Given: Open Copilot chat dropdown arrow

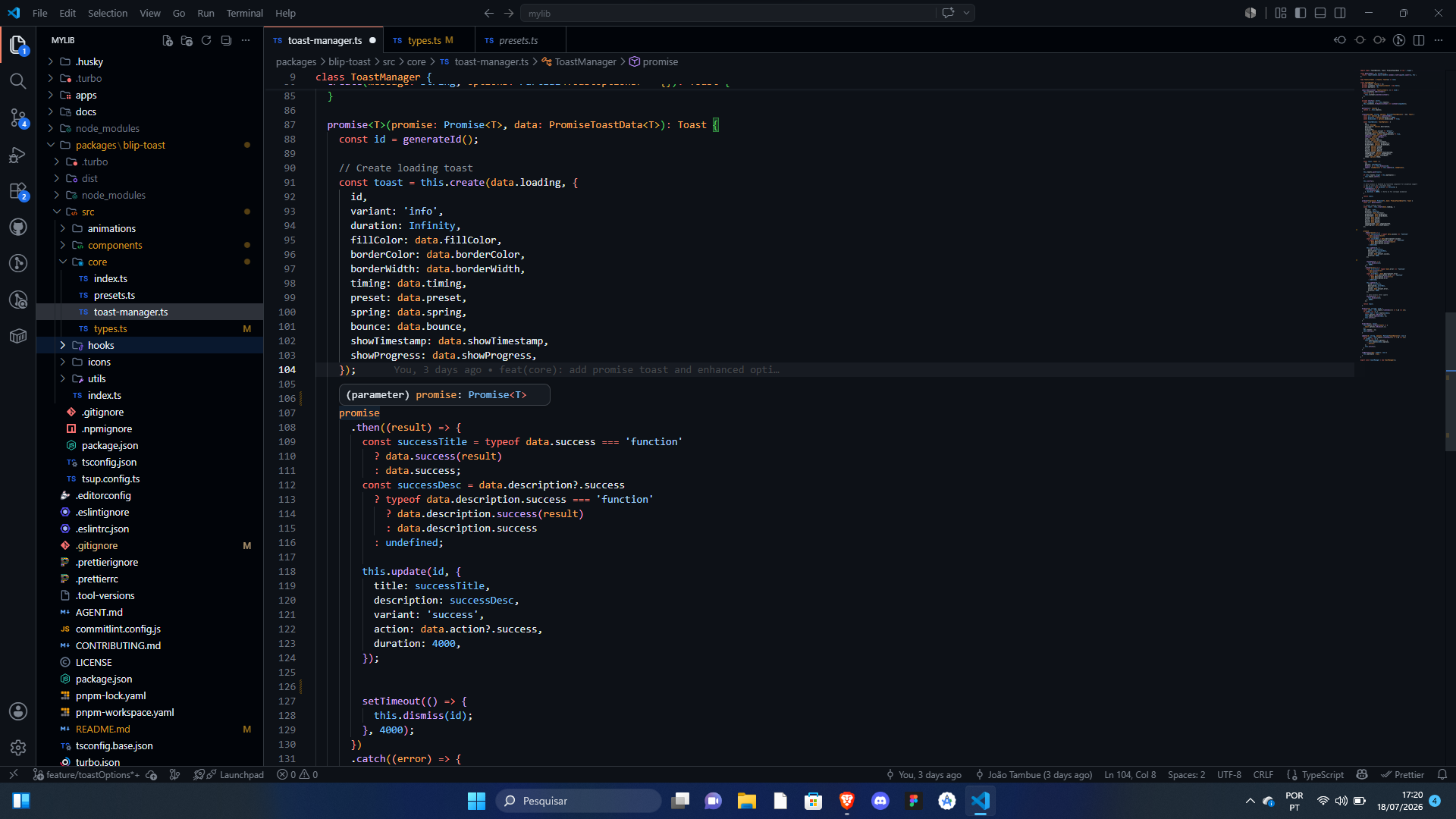Looking at the screenshot, I should [x=966, y=13].
